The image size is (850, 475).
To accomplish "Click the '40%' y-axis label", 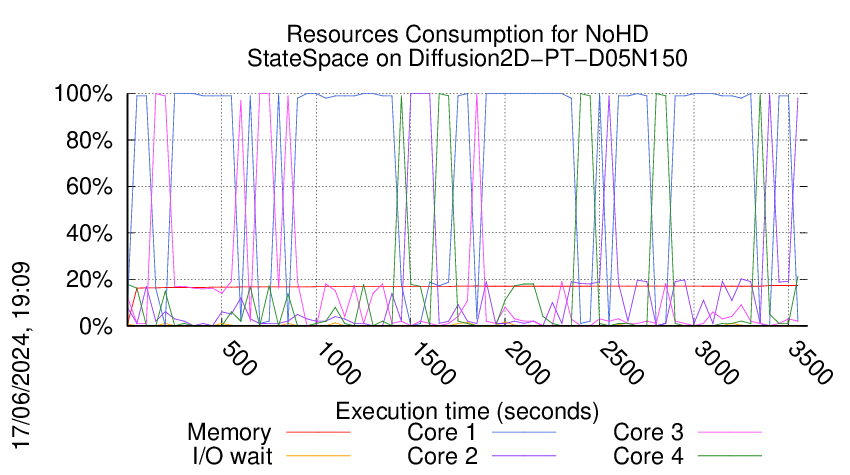I will point(89,234).
